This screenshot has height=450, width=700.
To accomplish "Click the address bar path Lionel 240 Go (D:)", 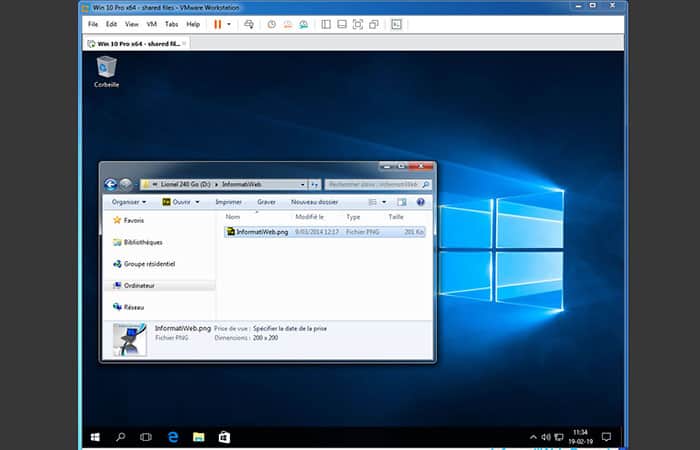I will [186, 184].
